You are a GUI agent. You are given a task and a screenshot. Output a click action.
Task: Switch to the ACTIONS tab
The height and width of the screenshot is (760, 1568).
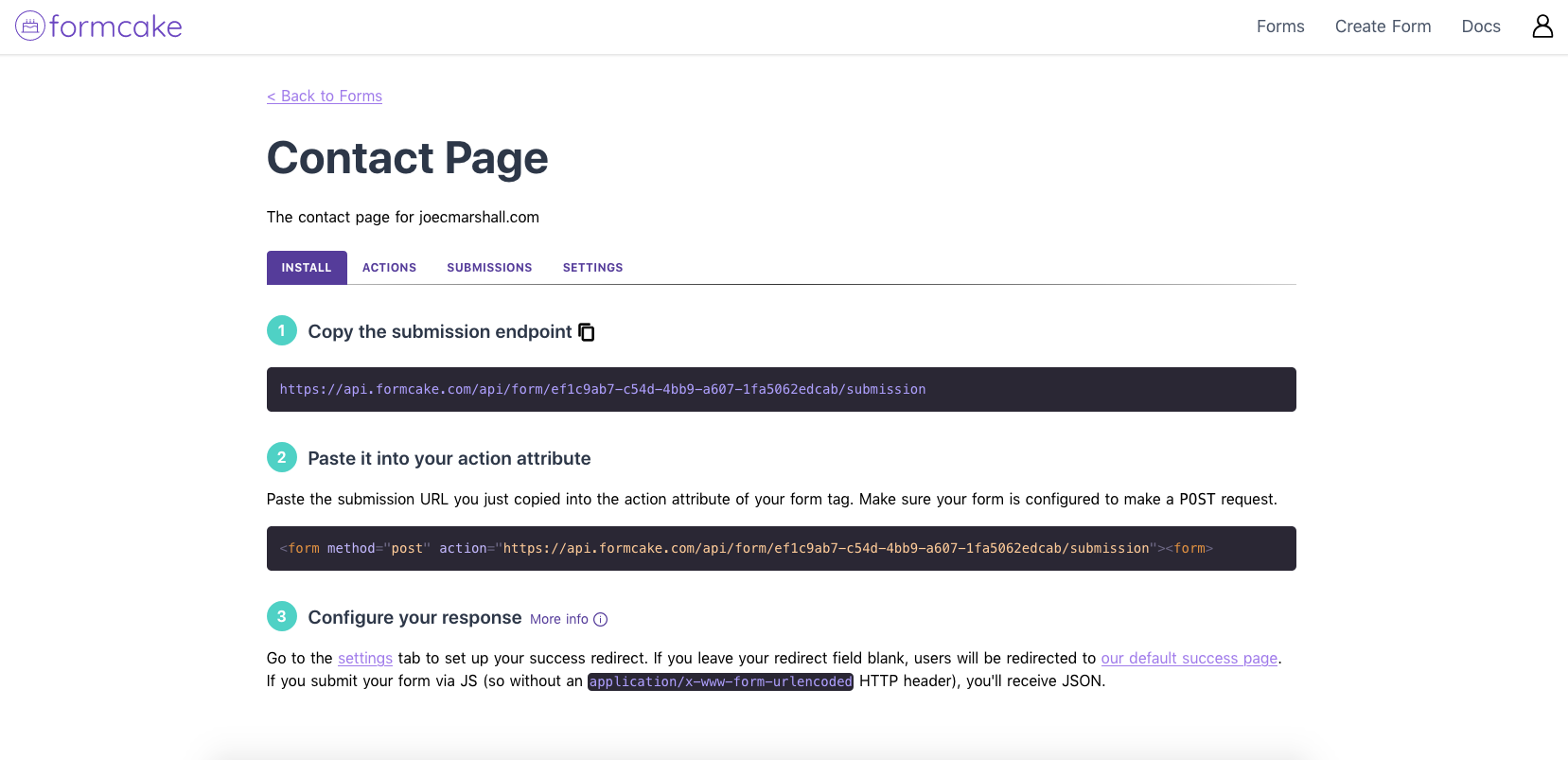[389, 268]
